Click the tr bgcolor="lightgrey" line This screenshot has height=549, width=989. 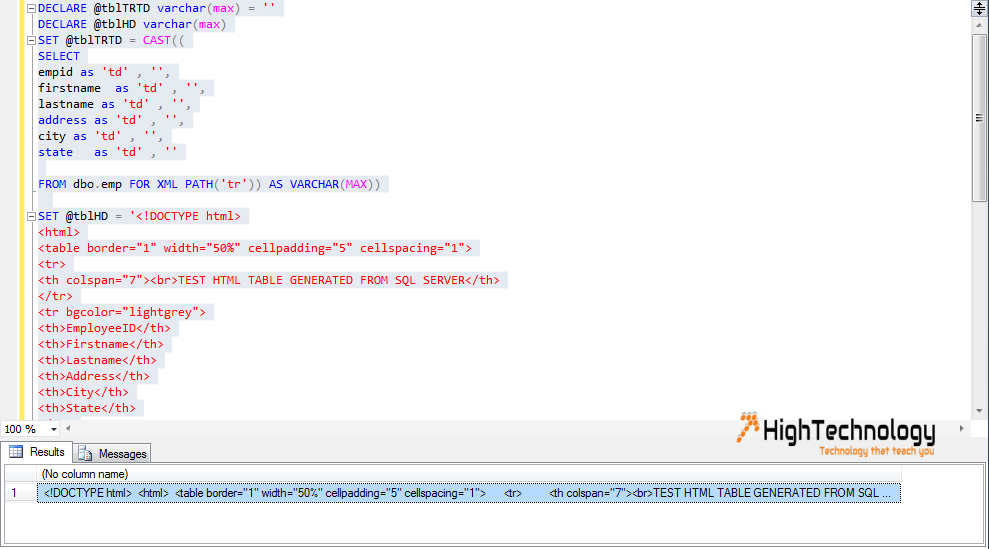click(x=122, y=312)
